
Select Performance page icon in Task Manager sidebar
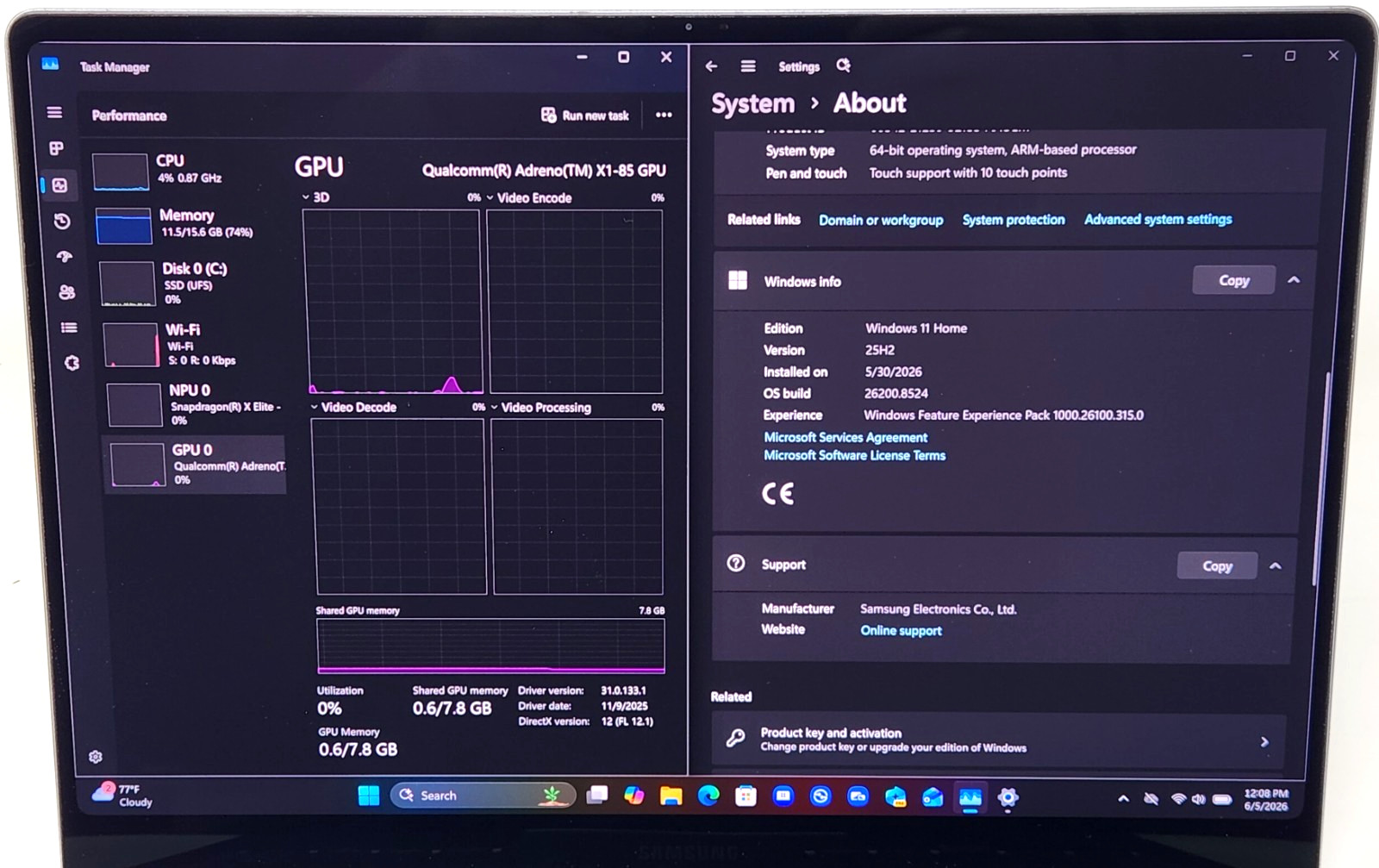point(59,185)
